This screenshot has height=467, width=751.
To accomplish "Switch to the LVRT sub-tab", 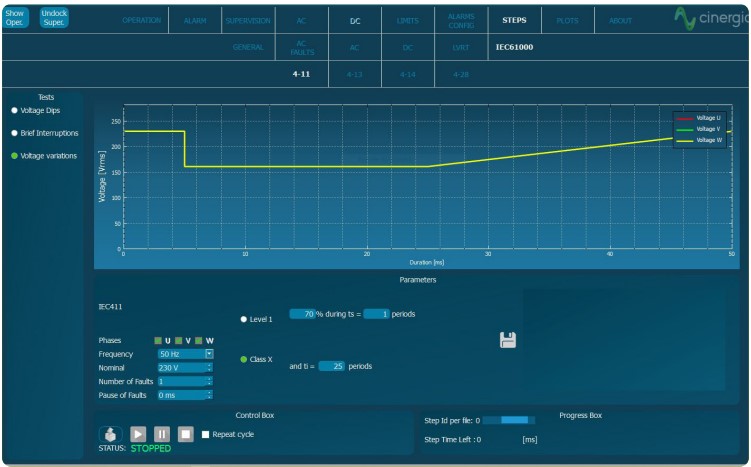I will pyautogui.click(x=461, y=47).
